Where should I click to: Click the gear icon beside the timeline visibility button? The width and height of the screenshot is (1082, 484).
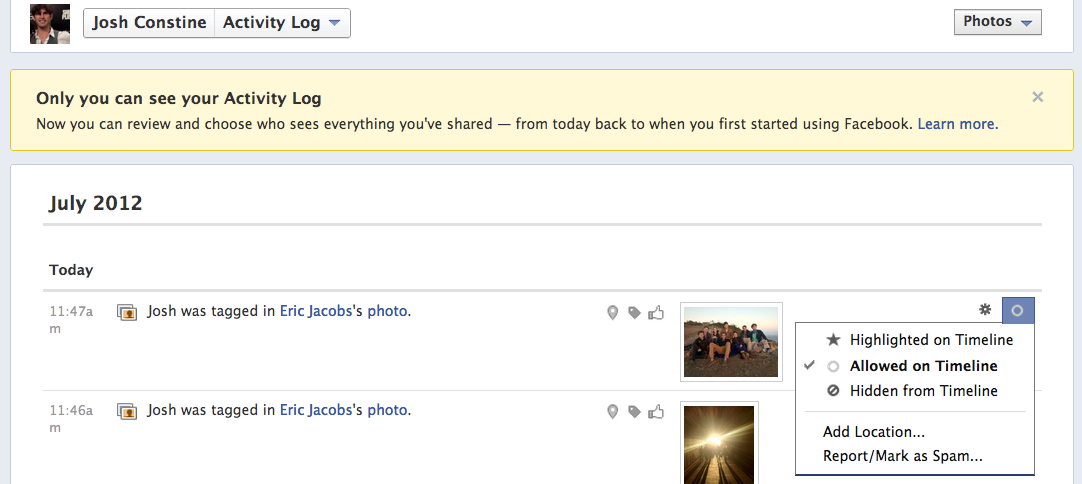985,310
